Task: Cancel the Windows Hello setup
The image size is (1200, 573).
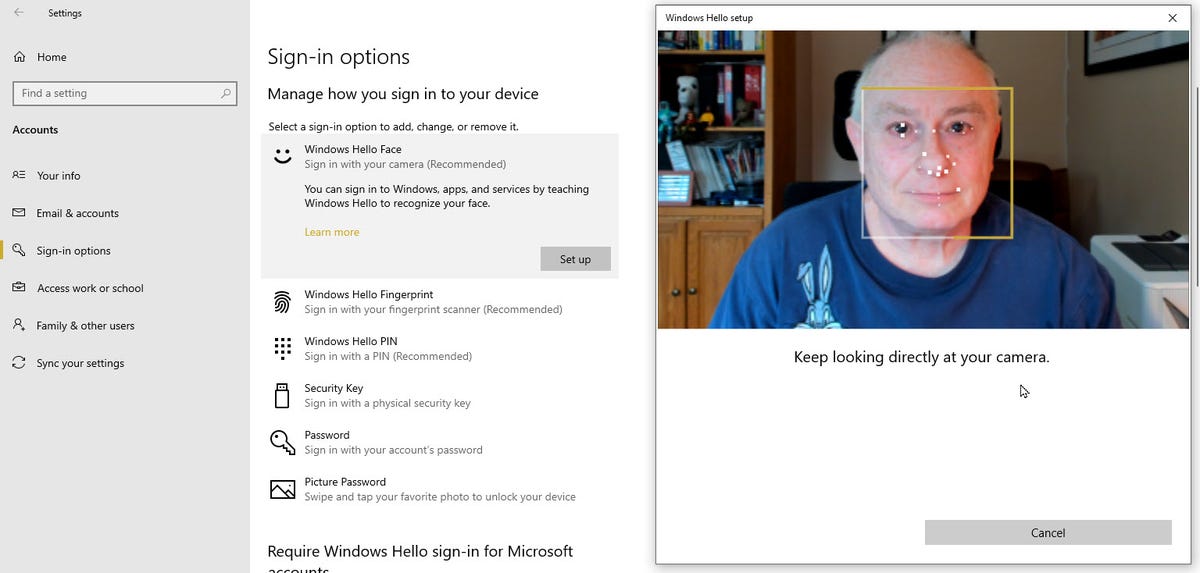Action: (1048, 533)
